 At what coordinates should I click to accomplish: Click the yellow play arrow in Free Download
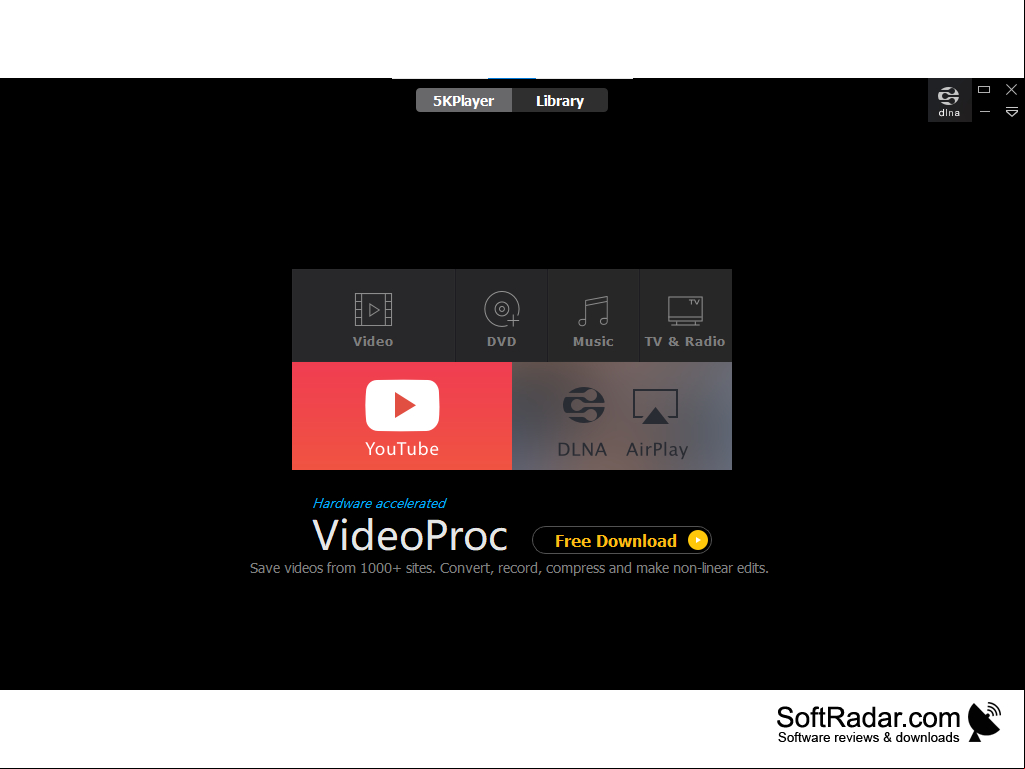pos(697,540)
